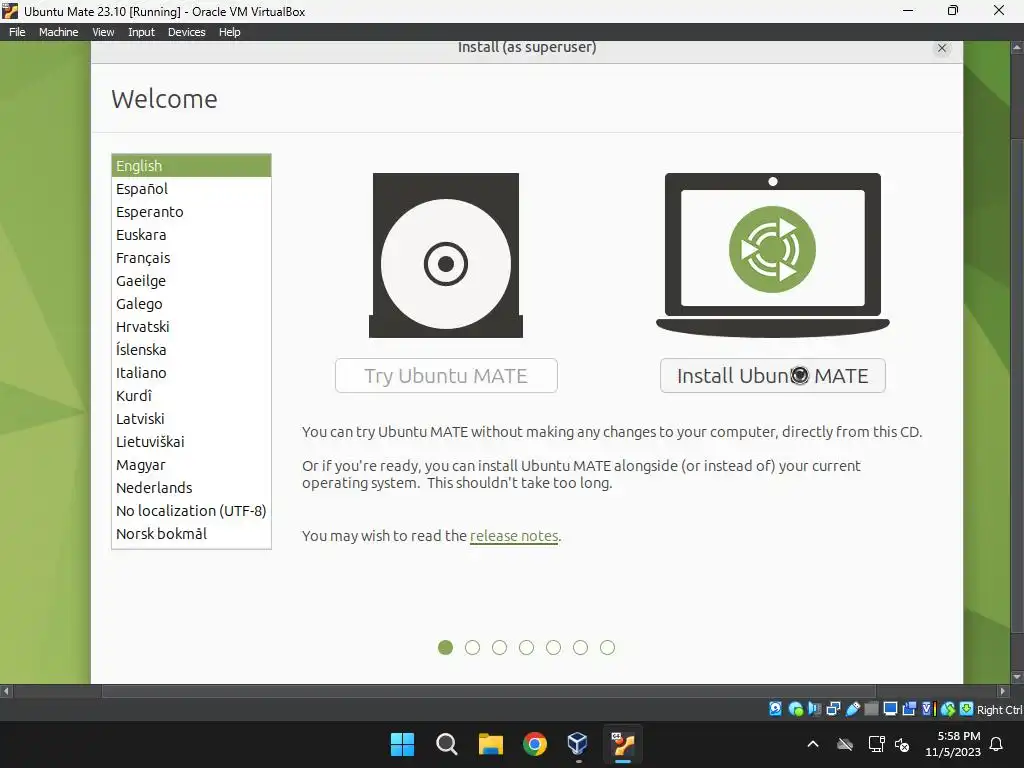This screenshot has height=768, width=1024.
Task: Select Latviski in the language list
Action: 191,419
